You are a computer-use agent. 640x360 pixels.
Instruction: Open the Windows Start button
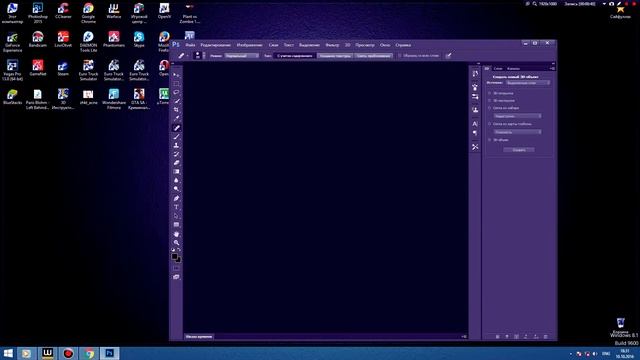[x=8, y=353]
